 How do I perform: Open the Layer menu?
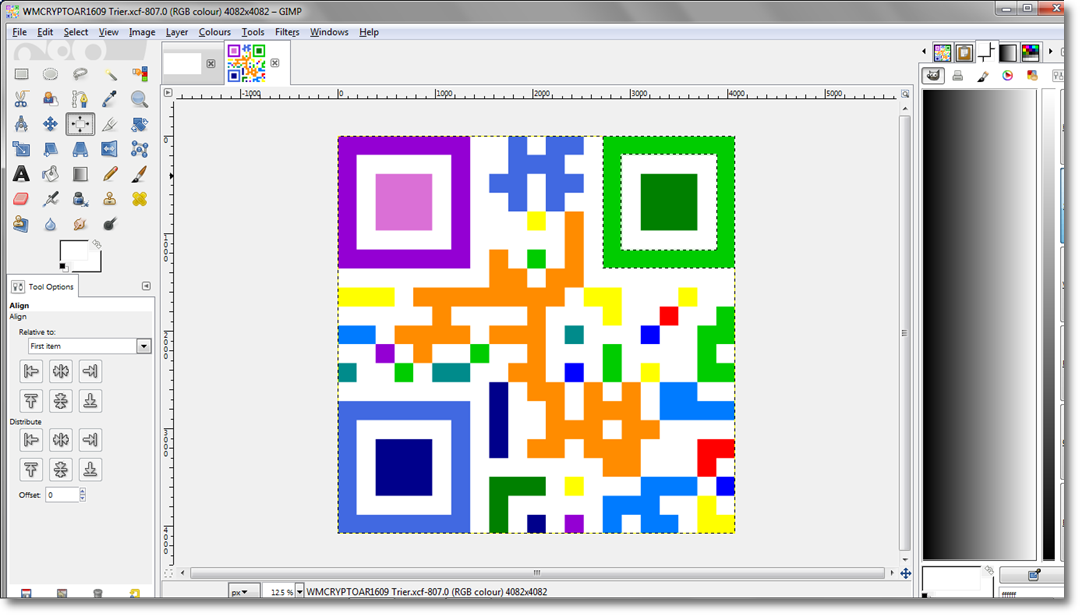[176, 32]
